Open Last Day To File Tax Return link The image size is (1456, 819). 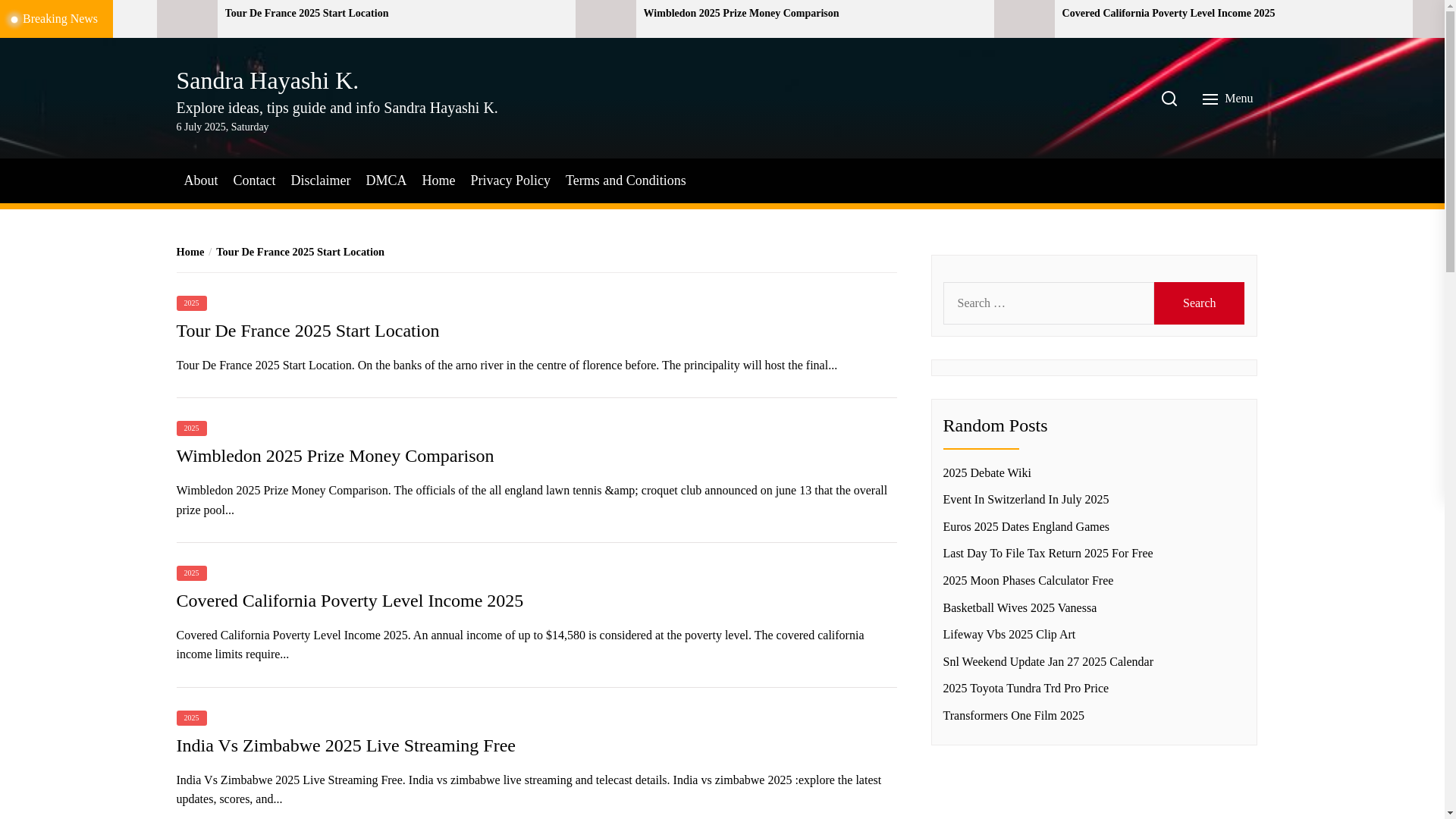[x=1047, y=554]
